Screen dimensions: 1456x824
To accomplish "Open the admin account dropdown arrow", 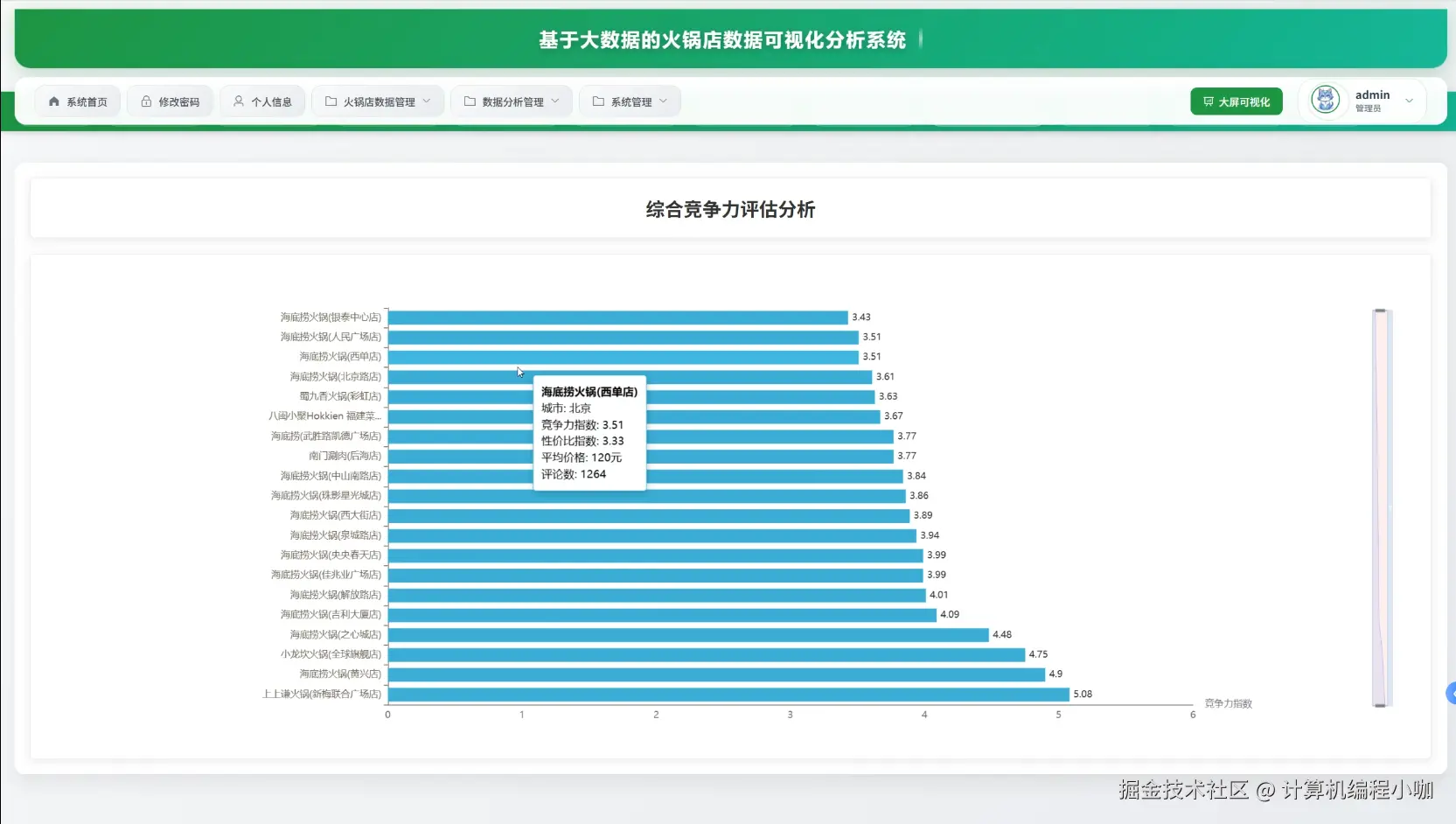I will point(1409,101).
